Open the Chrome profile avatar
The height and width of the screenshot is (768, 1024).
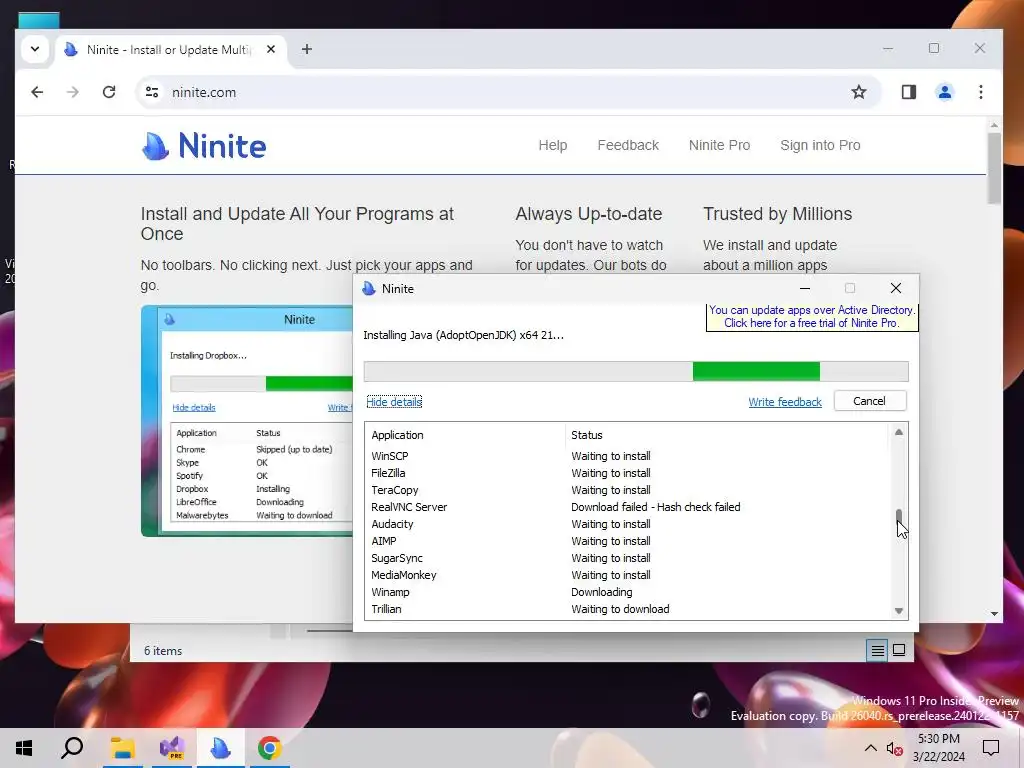(944, 92)
